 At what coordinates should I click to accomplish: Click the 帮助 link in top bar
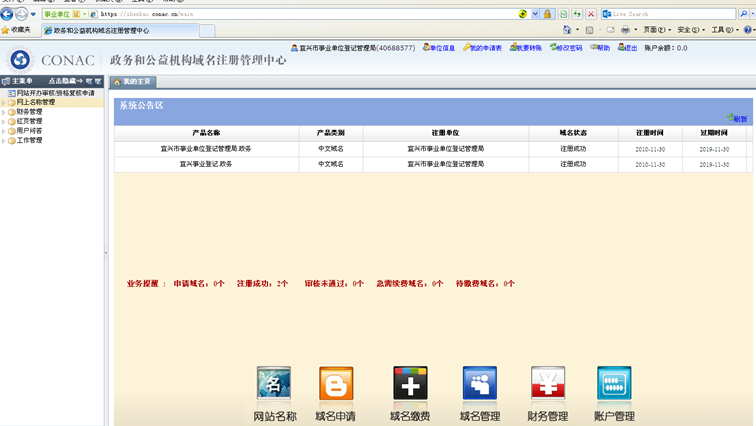click(x=600, y=48)
